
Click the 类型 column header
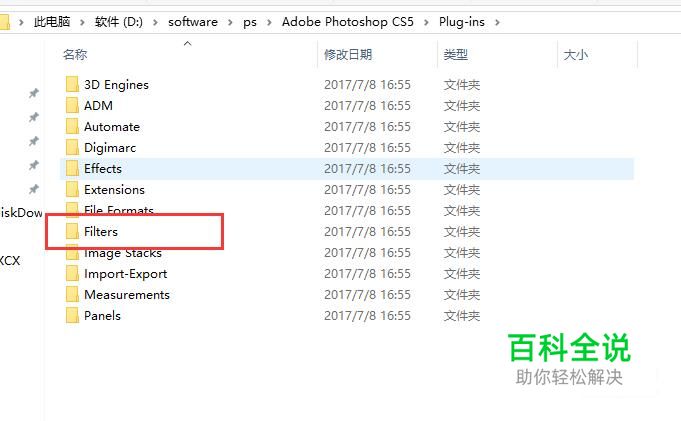(456, 55)
